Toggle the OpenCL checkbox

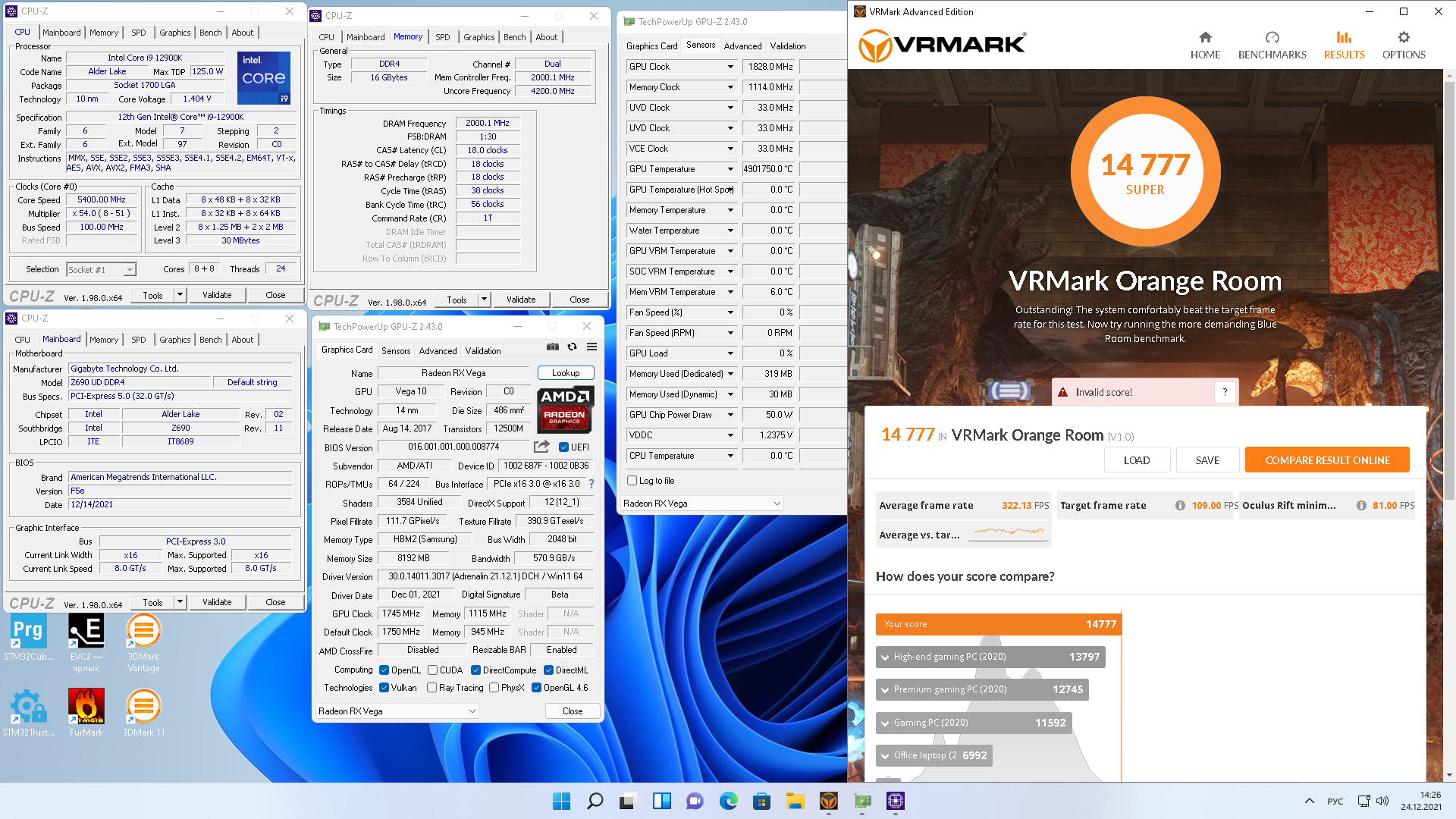384,670
